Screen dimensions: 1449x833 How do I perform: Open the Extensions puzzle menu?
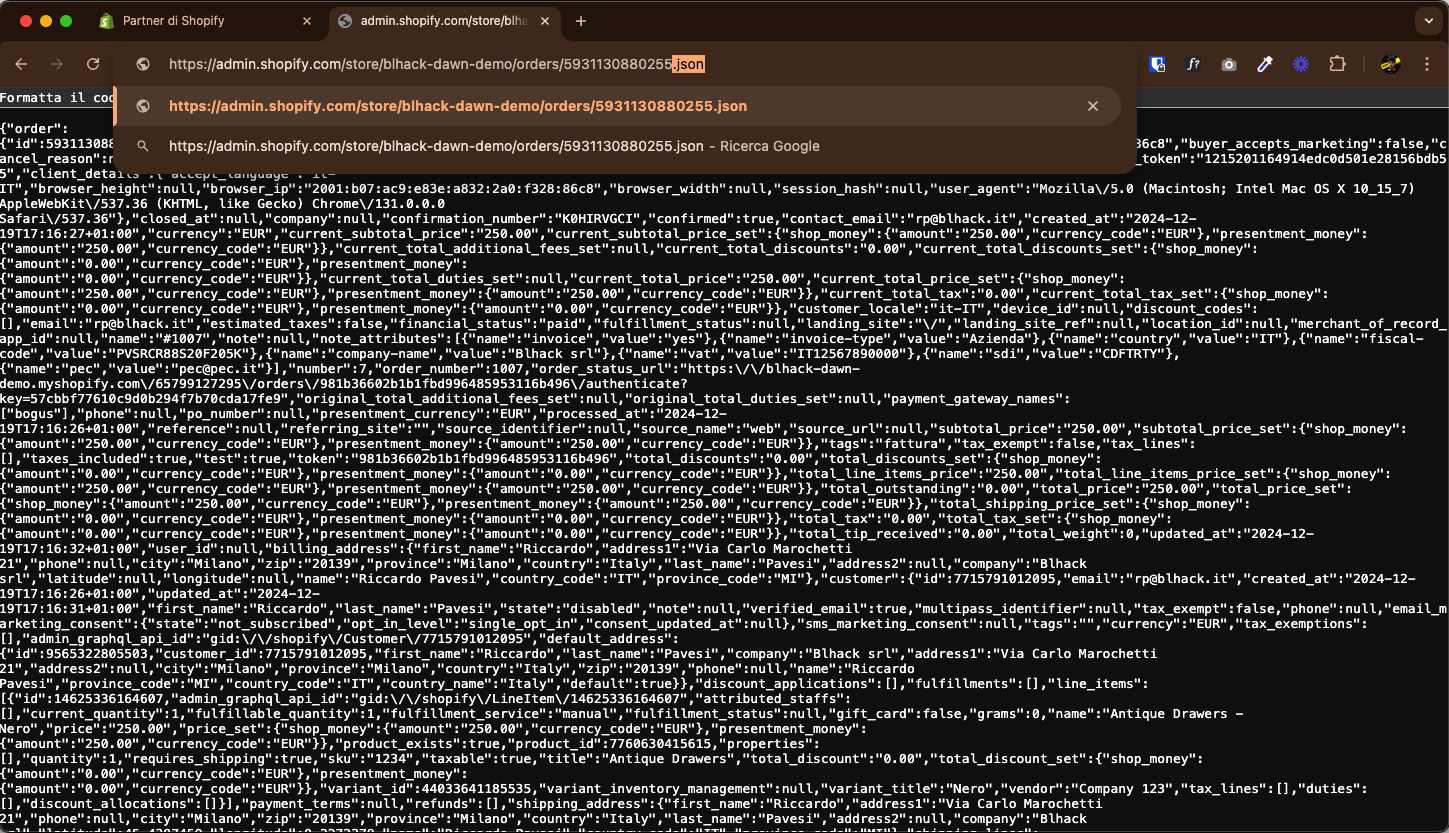1337,64
